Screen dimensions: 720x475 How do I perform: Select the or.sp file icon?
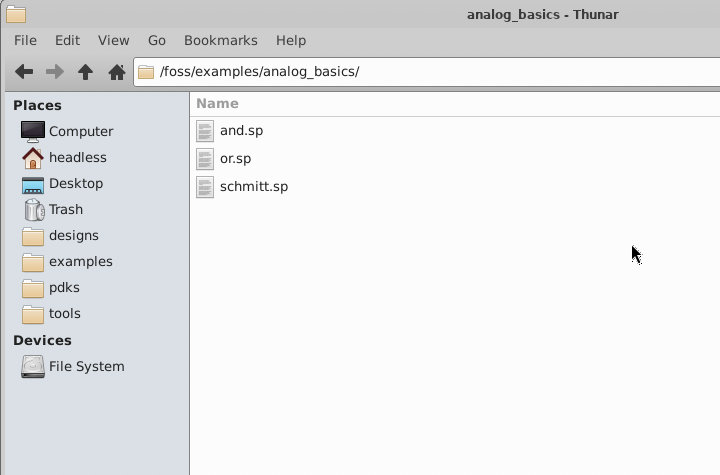205,159
